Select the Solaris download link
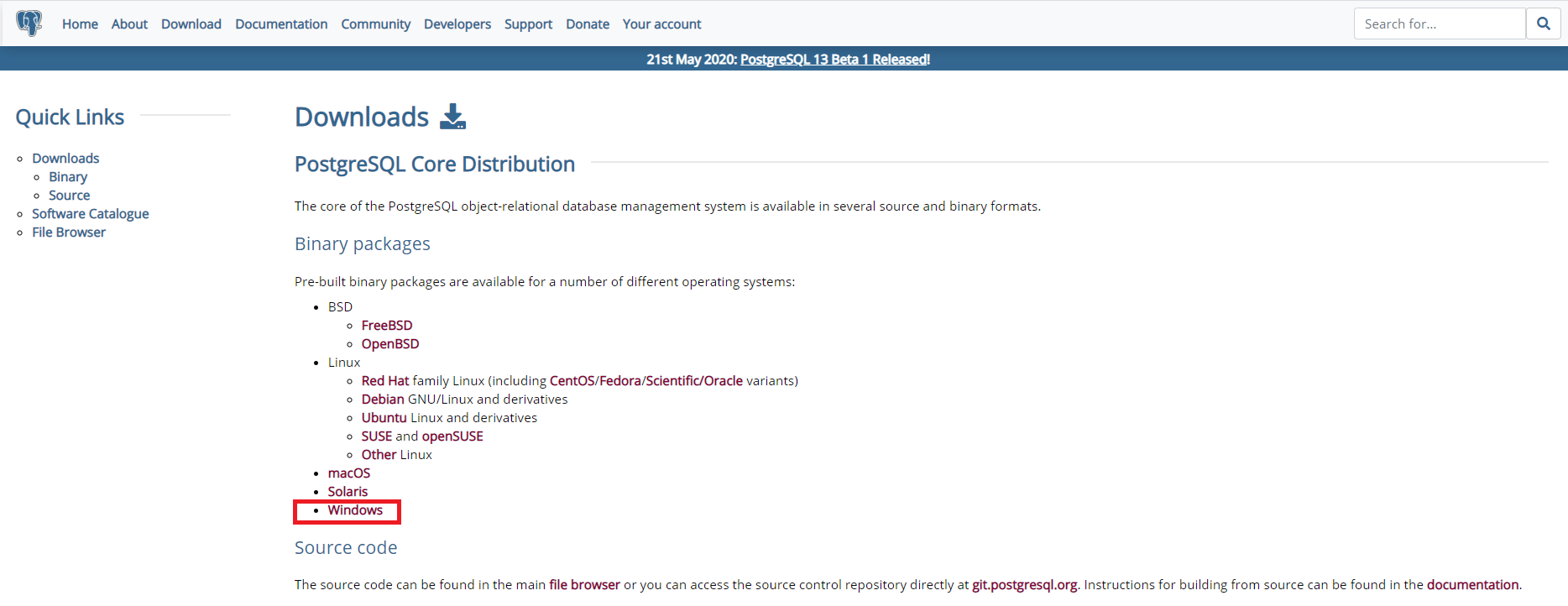Screen dimensions: 1568x606 [x=348, y=492]
